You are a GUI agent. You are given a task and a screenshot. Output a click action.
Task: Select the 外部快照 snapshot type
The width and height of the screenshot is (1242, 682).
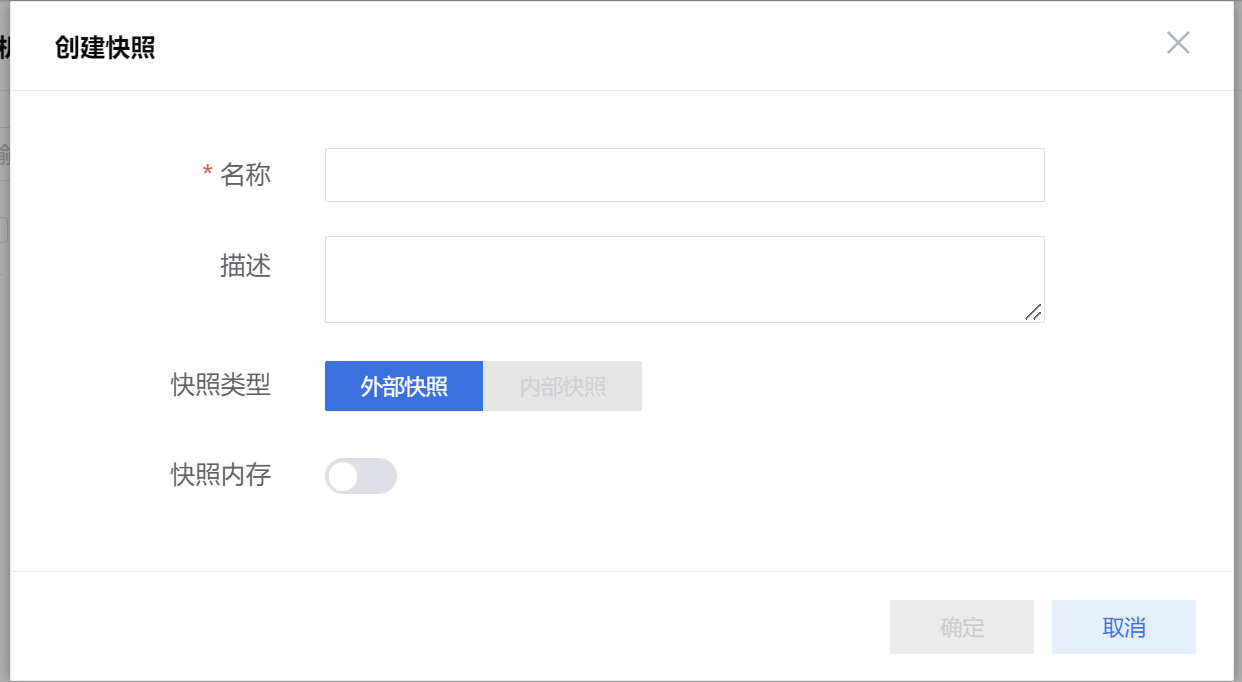coord(404,386)
